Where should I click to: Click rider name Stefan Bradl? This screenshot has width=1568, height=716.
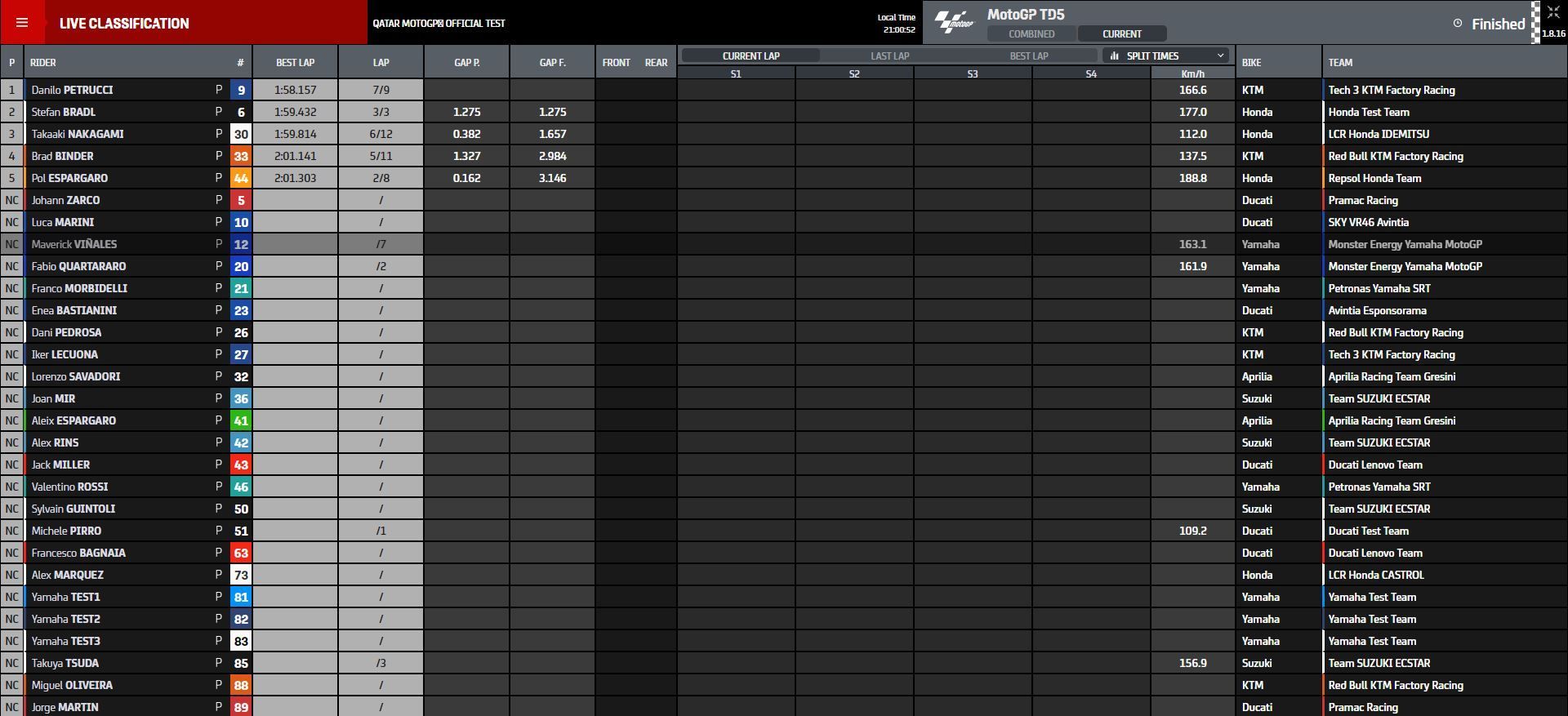click(64, 113)
